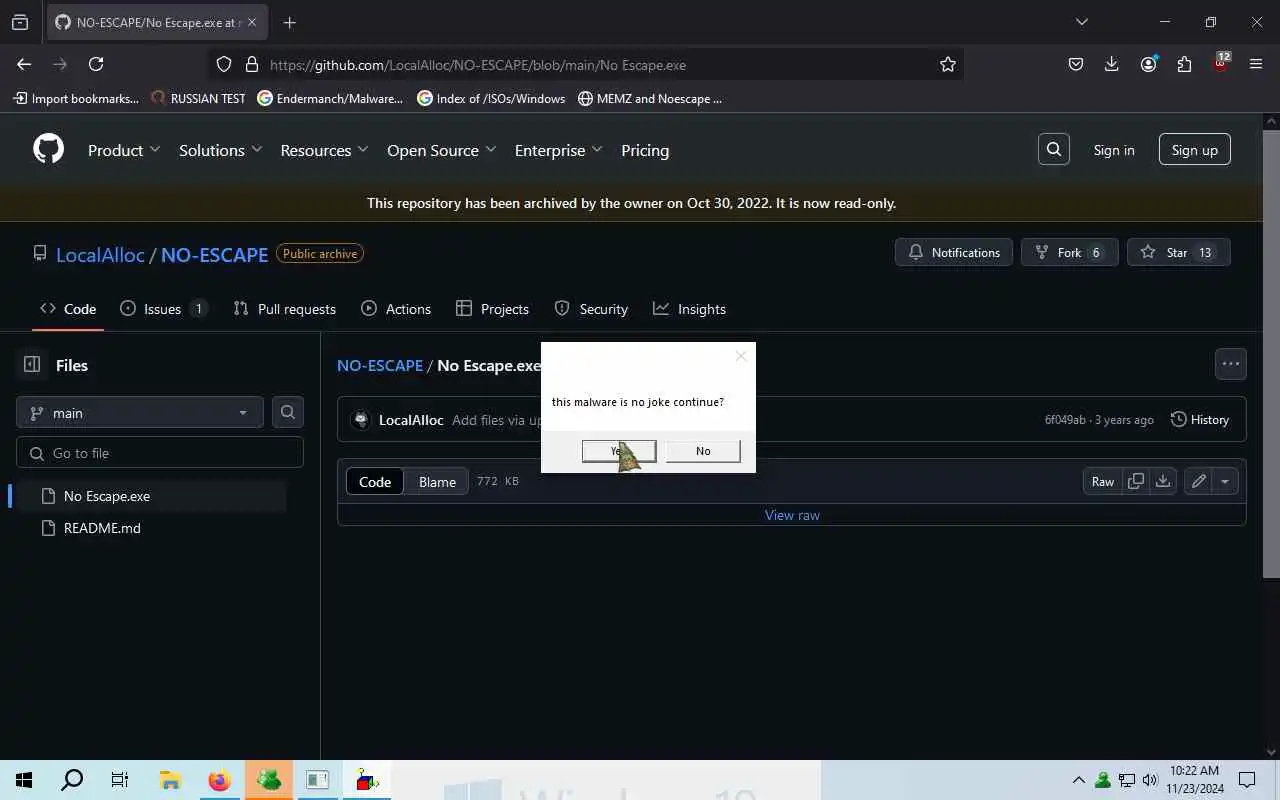Open the Insights tab

click(x=689, y=309)
